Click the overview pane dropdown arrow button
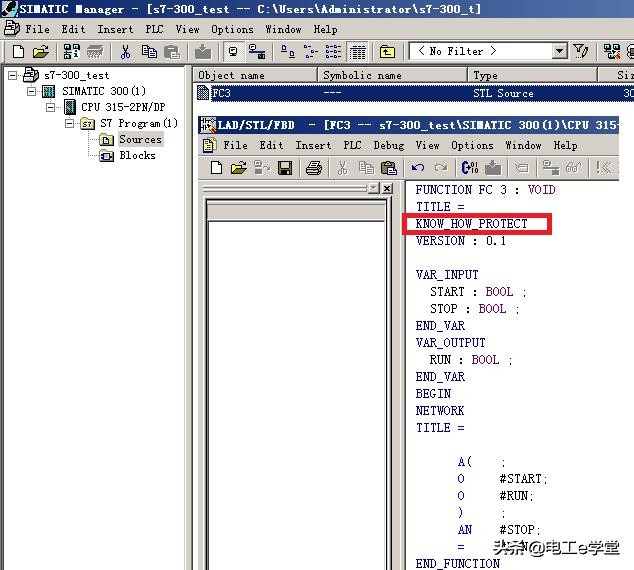634x570 pixels. [374, 188]
